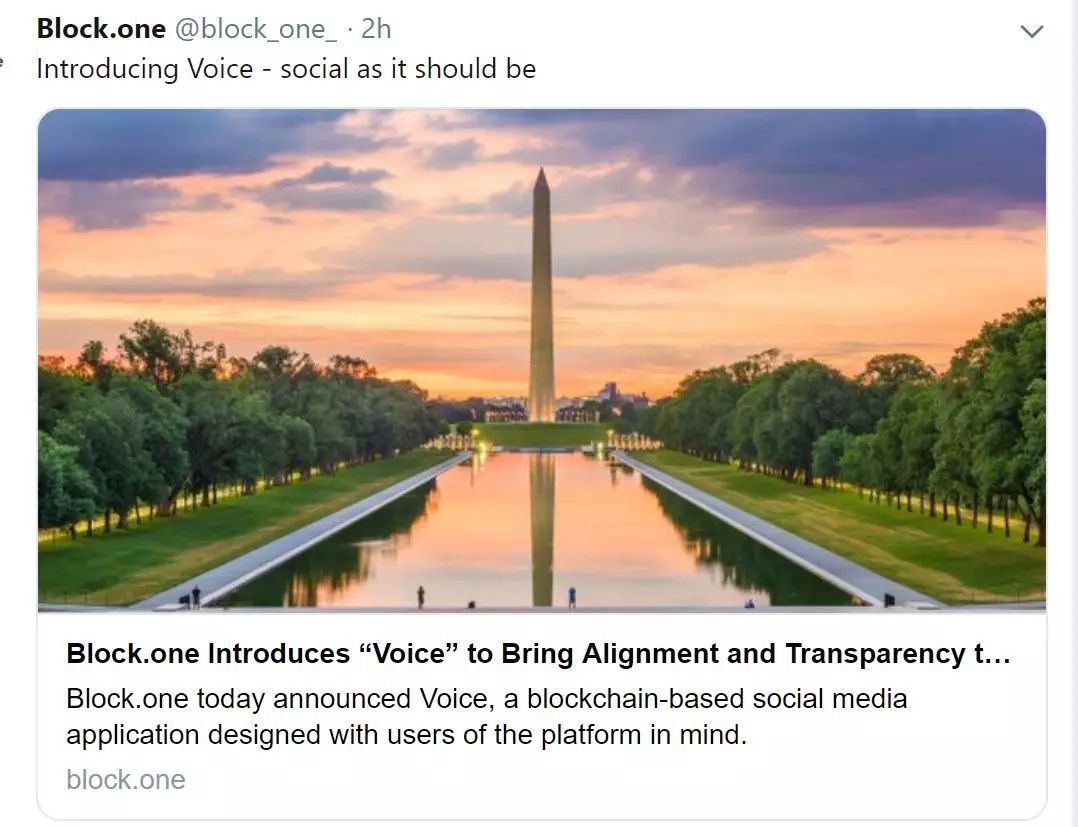Click the tweet text Introducing Voice
This screenshot has height=827, width=1078.
(145, 69)
